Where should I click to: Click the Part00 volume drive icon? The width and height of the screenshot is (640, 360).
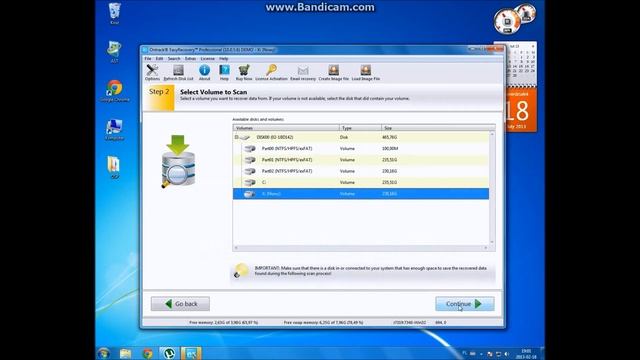click(249, 149)
